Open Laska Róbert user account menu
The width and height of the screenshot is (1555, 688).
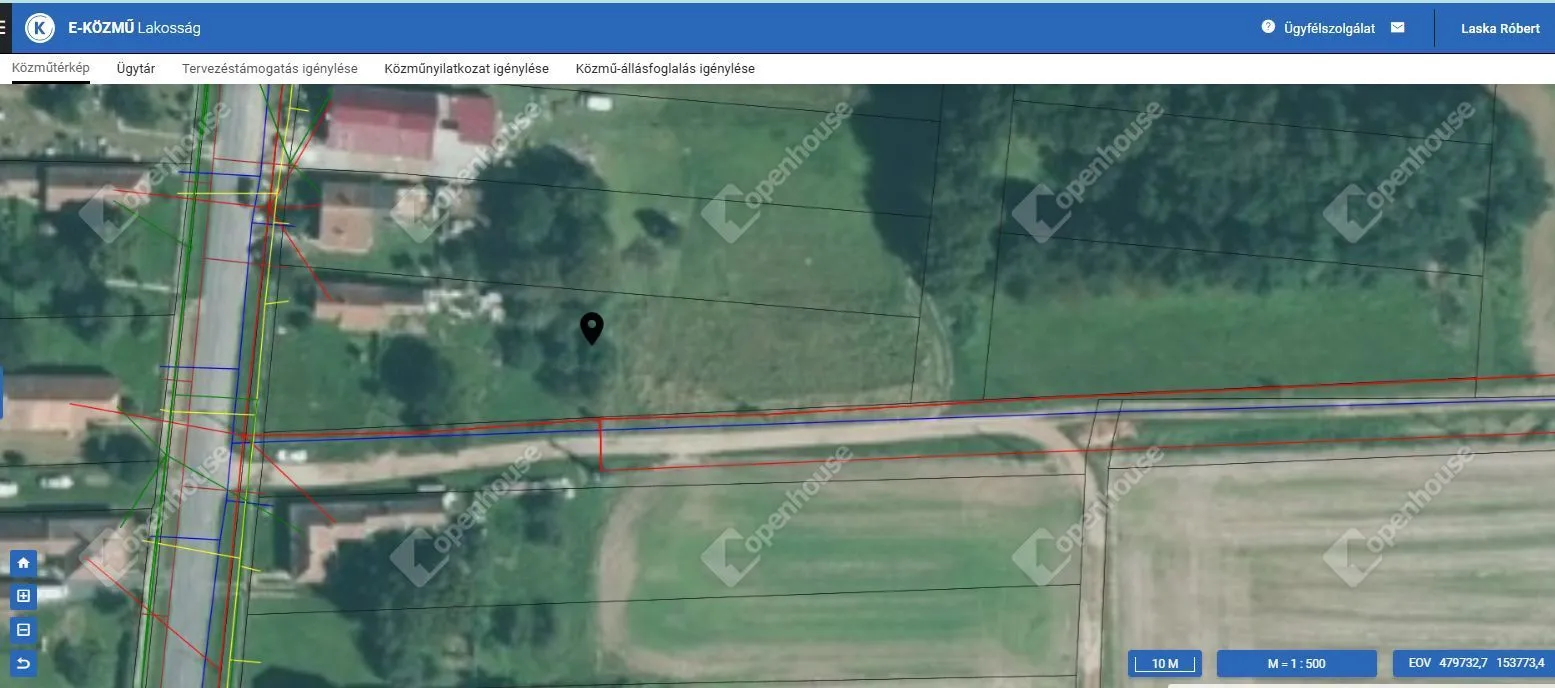[x=1500, y=28]
